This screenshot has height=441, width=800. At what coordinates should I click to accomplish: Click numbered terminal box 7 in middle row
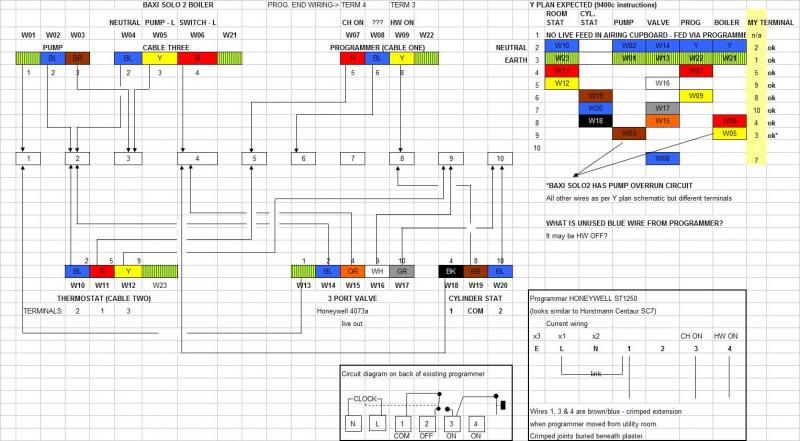(348, 158)
